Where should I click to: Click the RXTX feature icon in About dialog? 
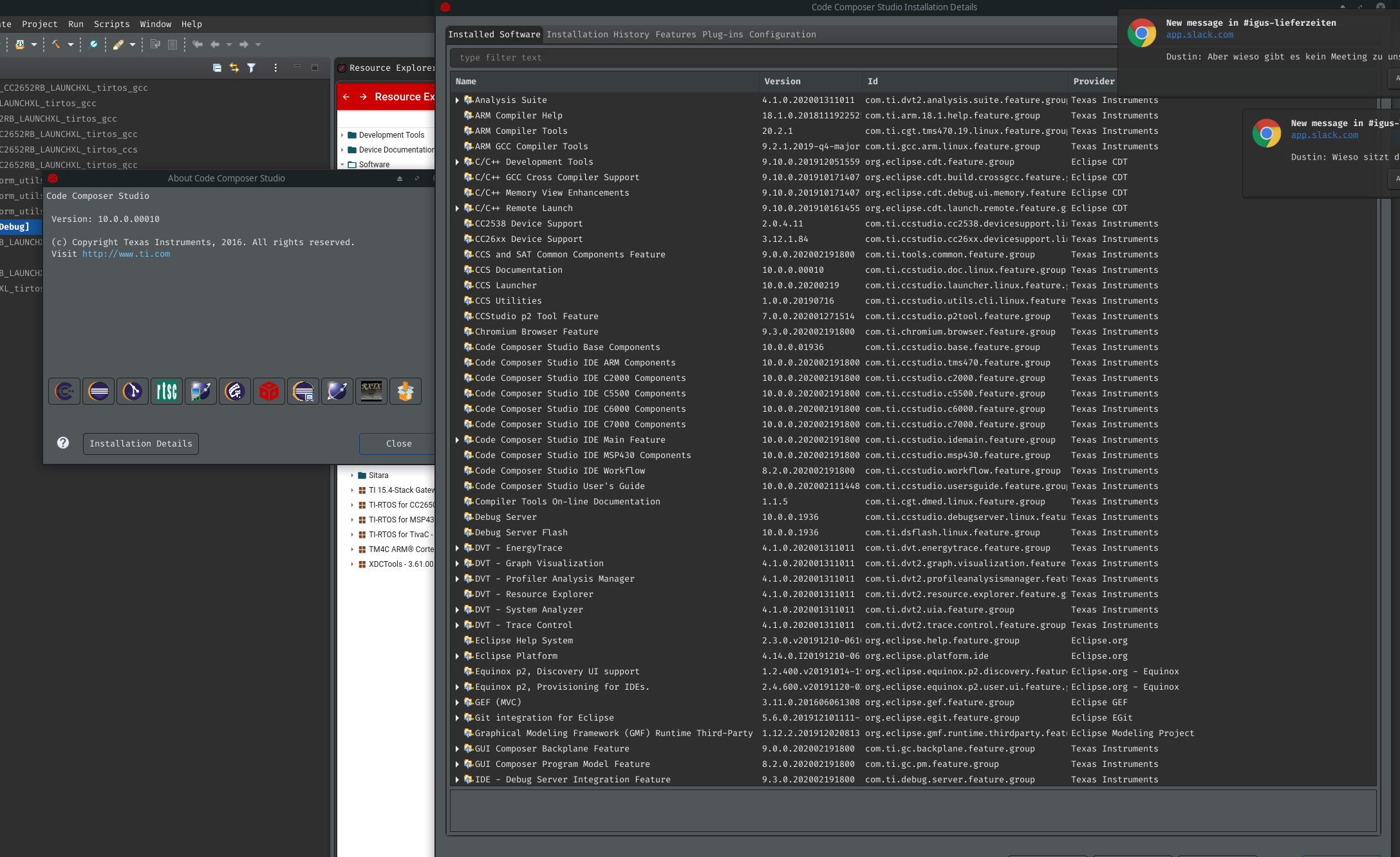(371, 391)
